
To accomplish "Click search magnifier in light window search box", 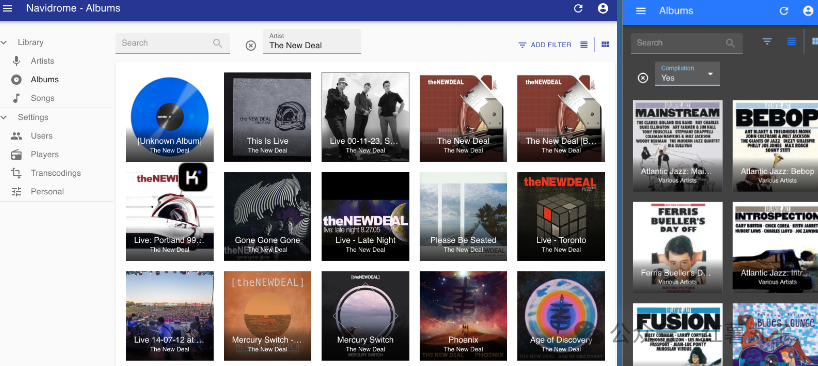I will 218,43.
